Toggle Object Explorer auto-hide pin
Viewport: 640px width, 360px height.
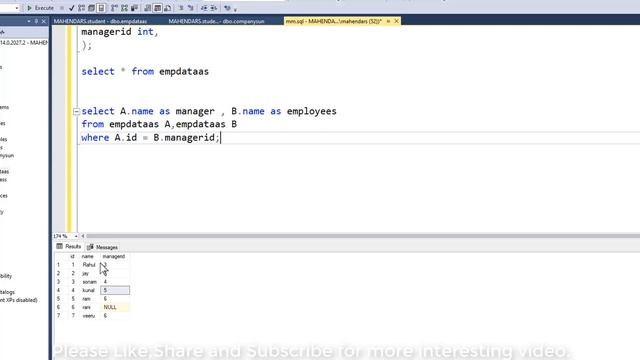(x=36, y=21)
